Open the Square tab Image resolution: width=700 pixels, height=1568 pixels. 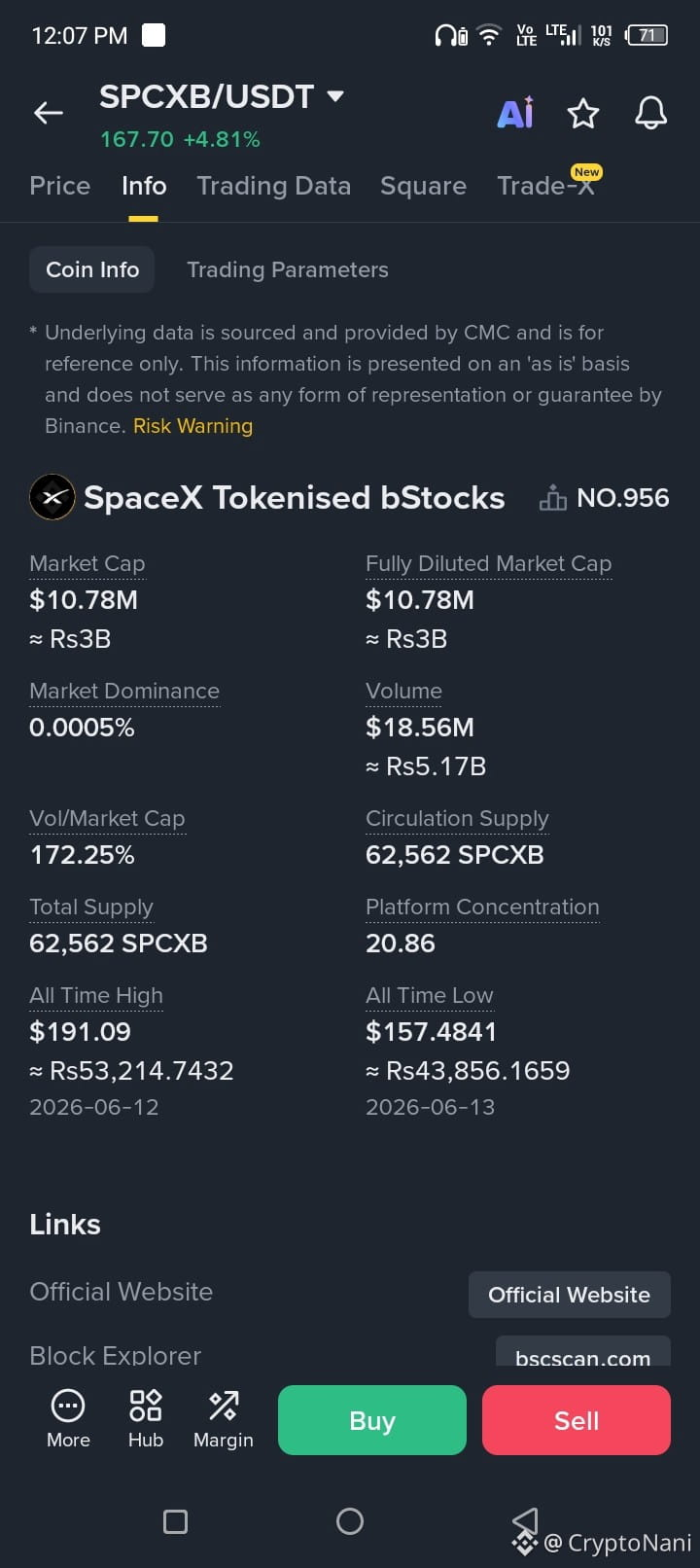tap(423, 186)
